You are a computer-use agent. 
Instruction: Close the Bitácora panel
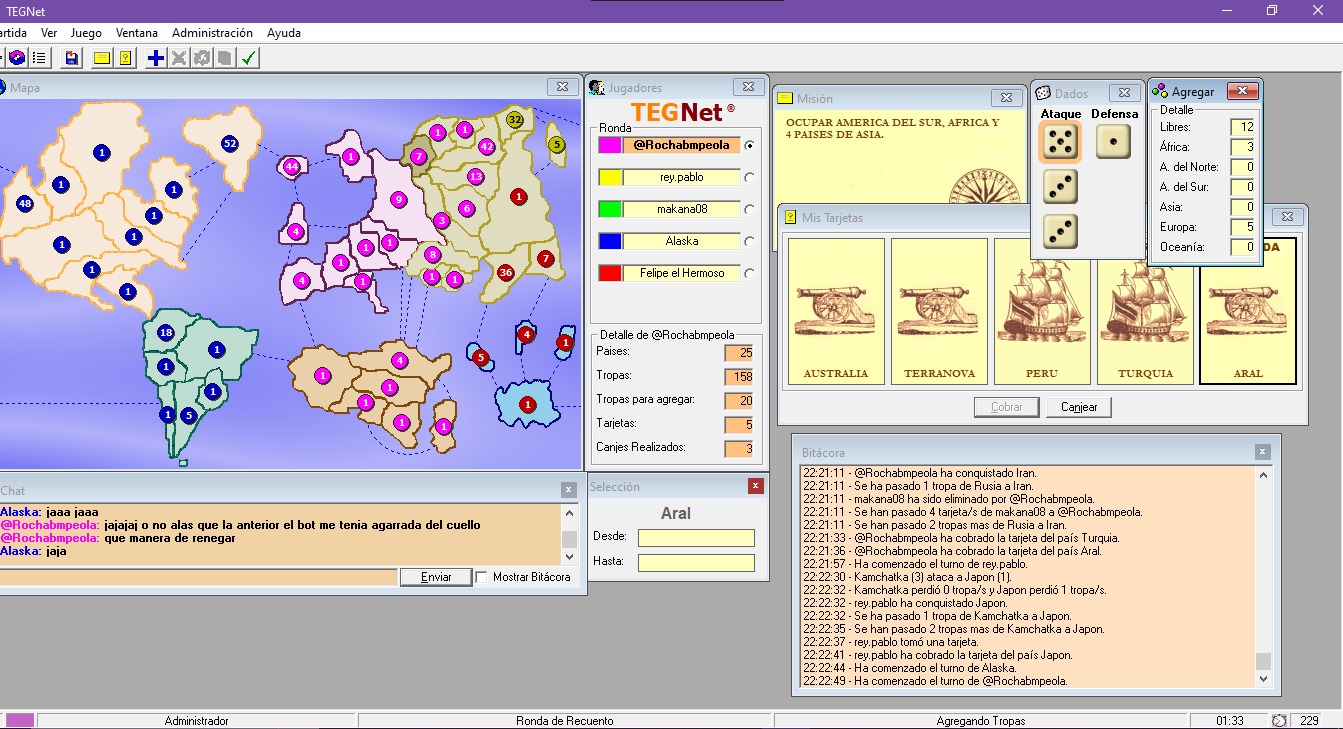pos(1263,452)
